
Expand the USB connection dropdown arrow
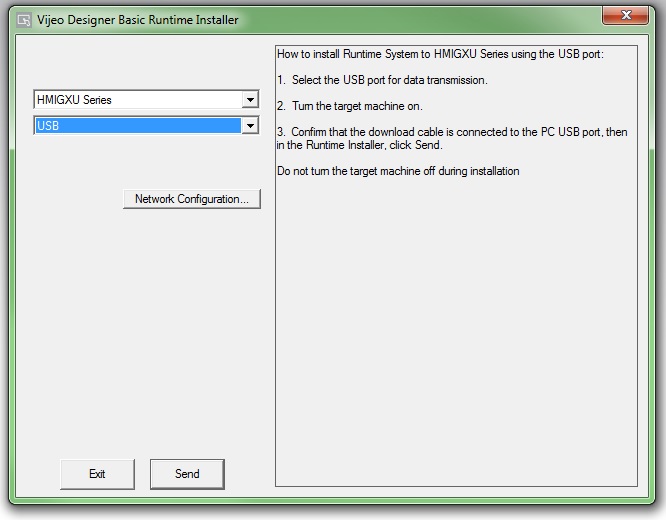(250, 126)
